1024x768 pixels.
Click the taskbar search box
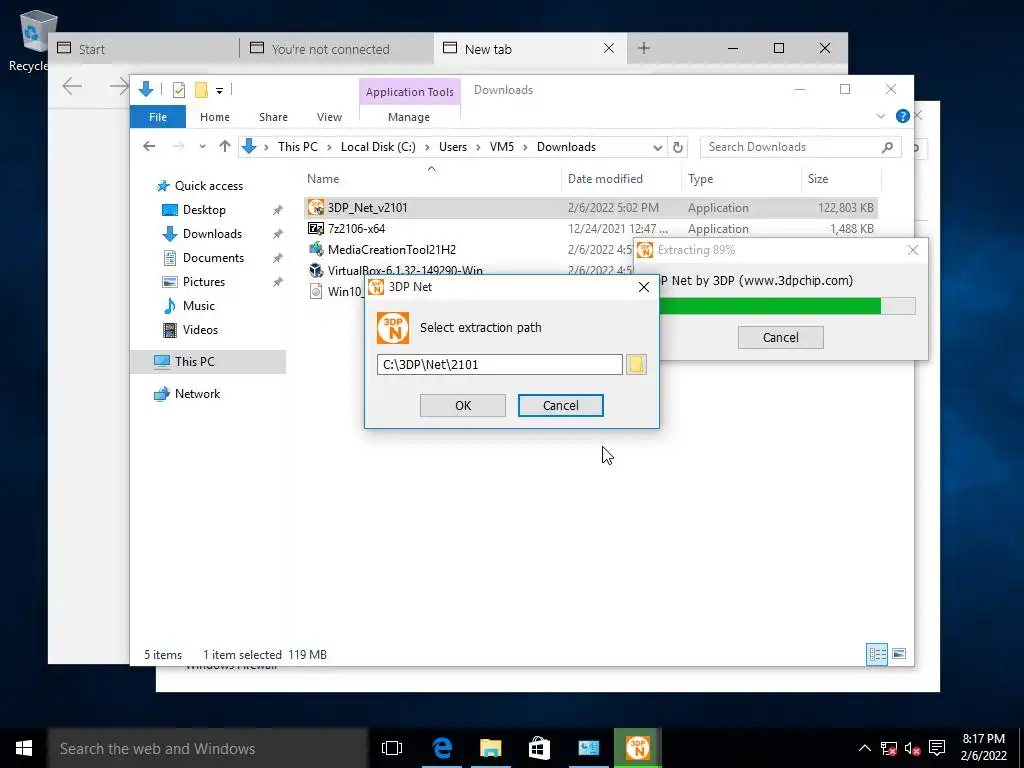pos(208,748)
